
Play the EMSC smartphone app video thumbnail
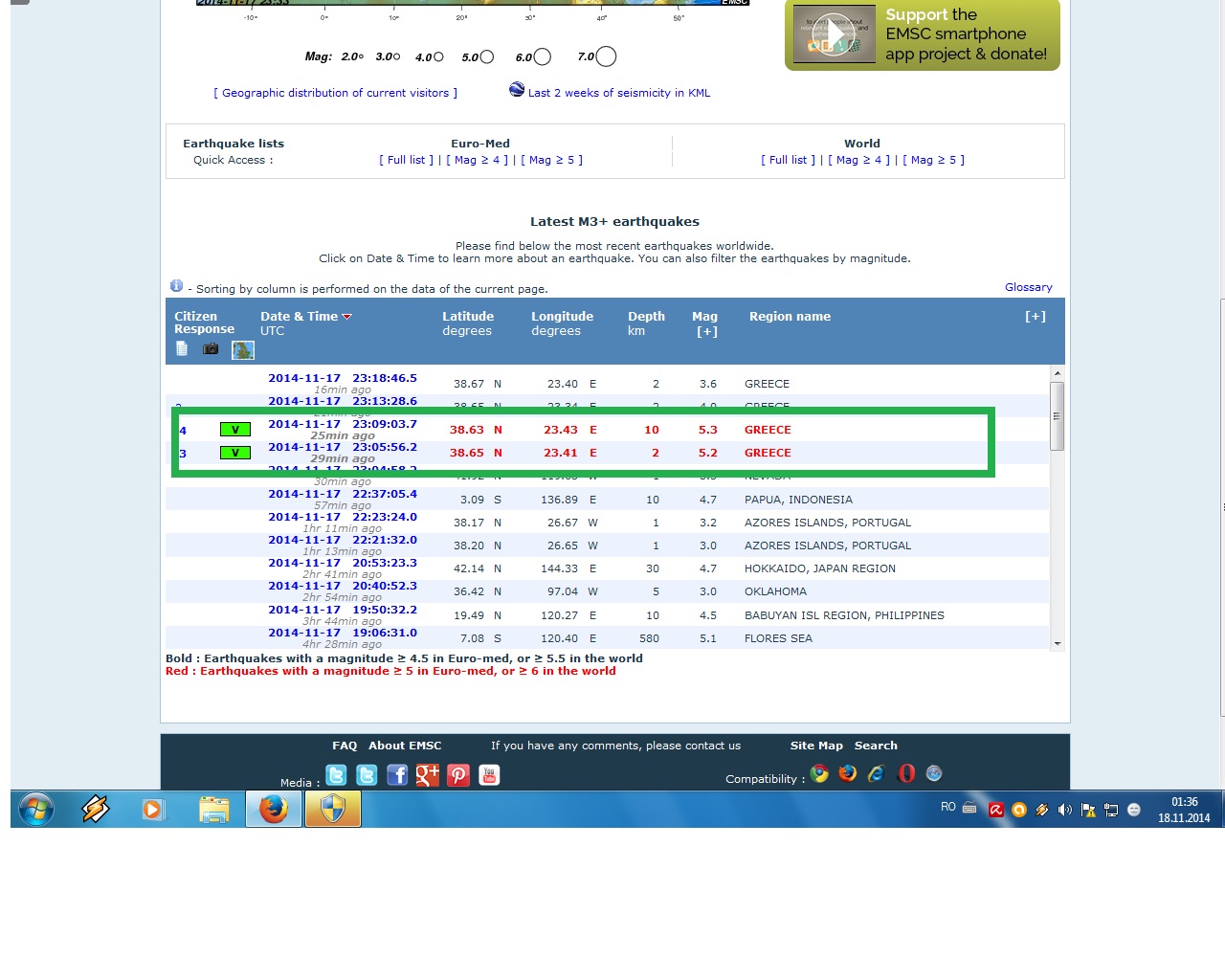pos(835,35)
